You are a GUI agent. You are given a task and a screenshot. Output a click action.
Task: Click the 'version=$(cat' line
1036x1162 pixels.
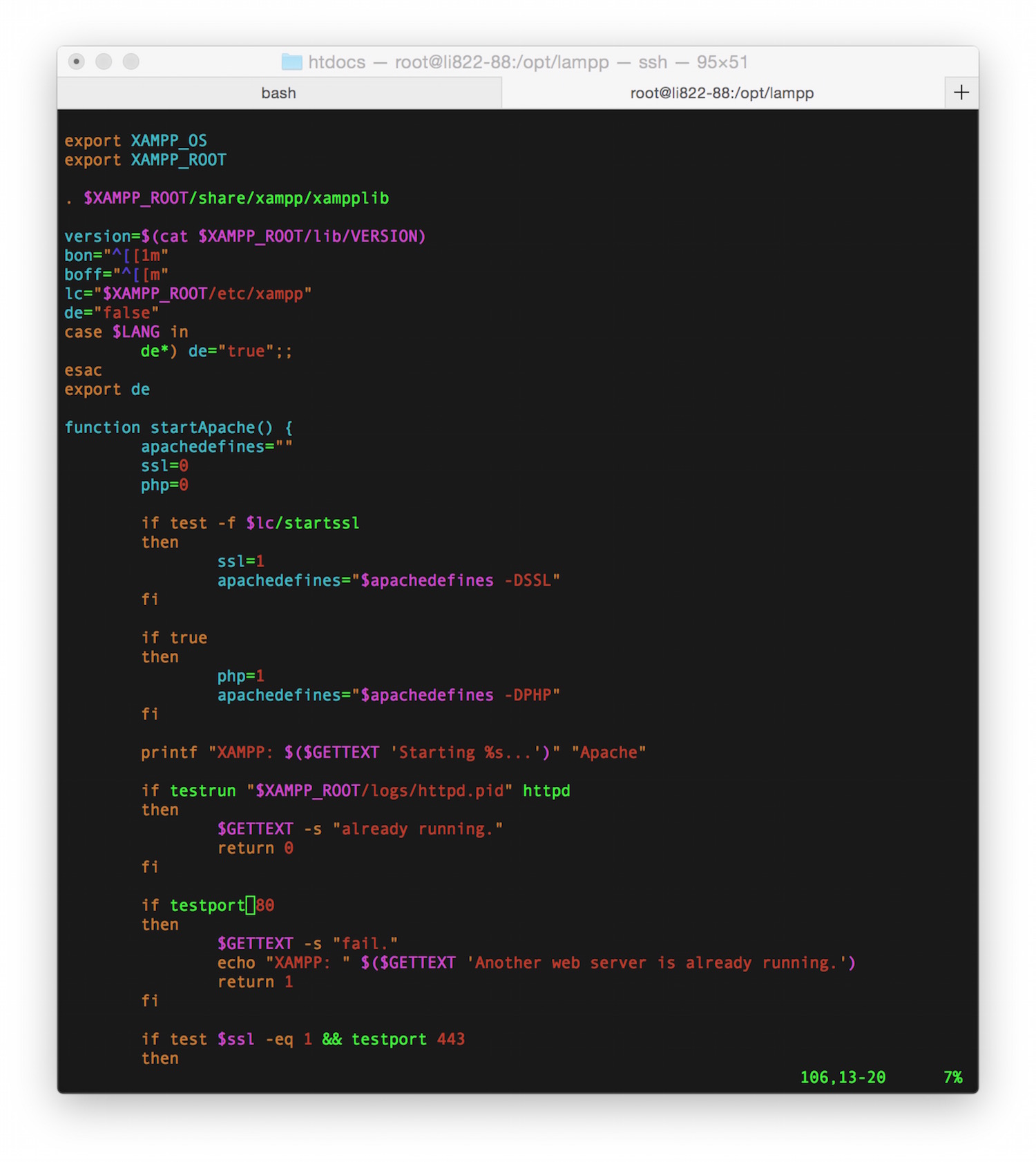[x=244, y=236]
